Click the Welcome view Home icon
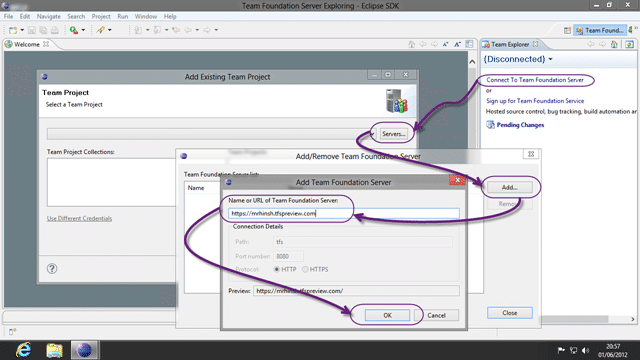Viewport: 640px width, 360px height. click(411, 44)
